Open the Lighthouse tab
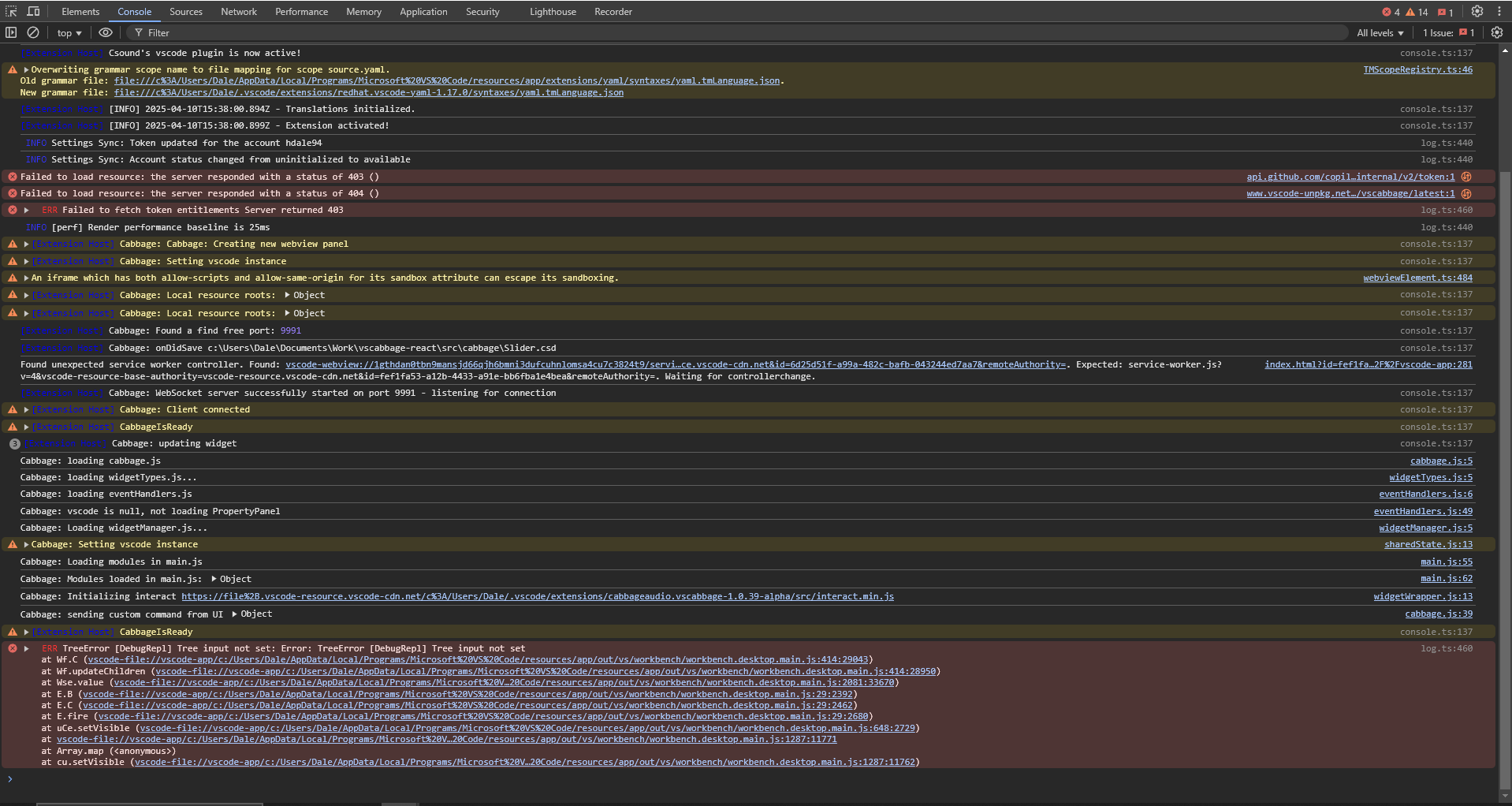The height and width of the screenshot is (806, 1512). click(553, 12)
